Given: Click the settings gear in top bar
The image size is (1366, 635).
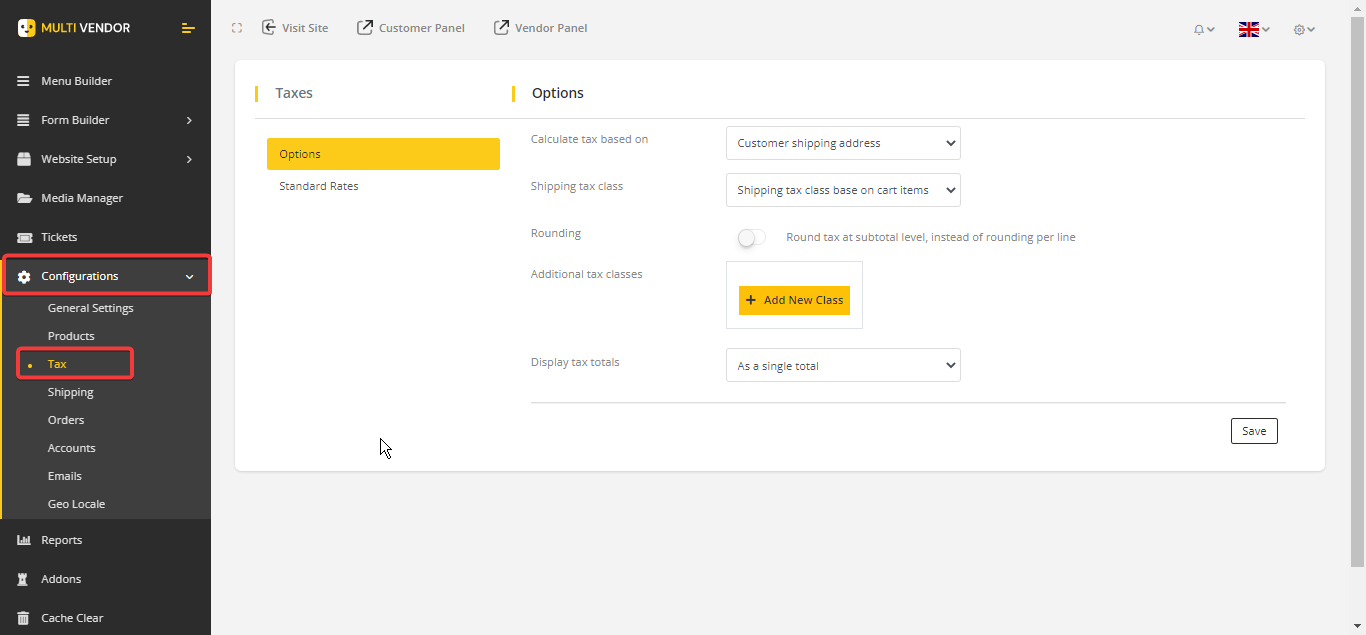Looking at the screenshot, I should [x=1303, y=29].
